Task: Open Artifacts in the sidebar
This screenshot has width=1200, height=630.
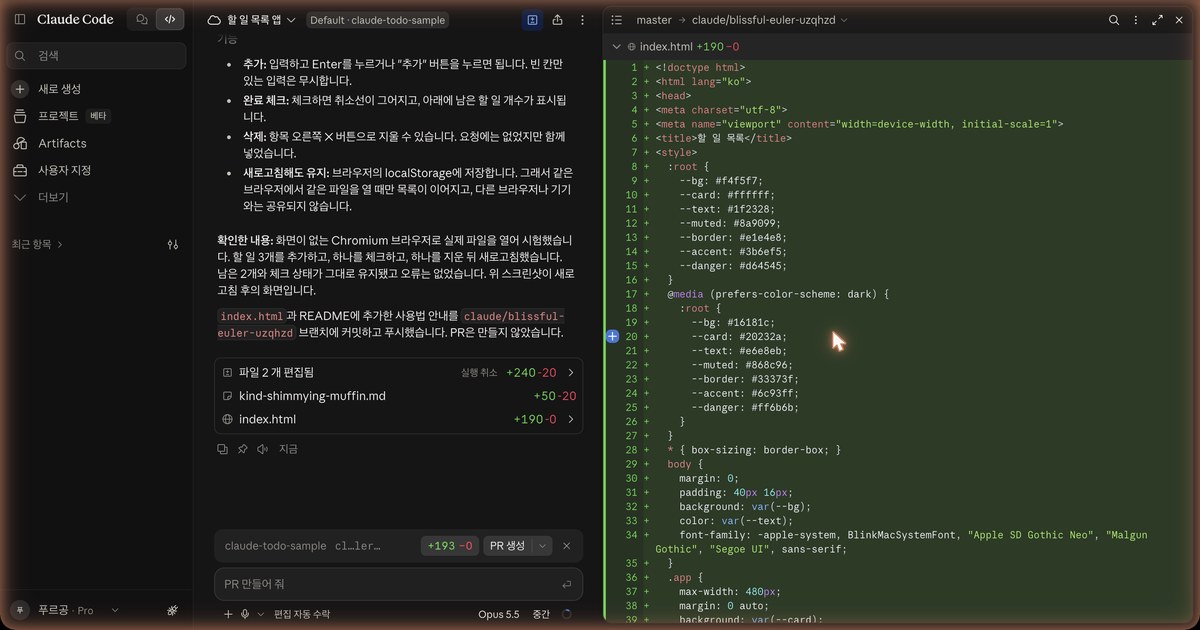Action: click(62, 143)
